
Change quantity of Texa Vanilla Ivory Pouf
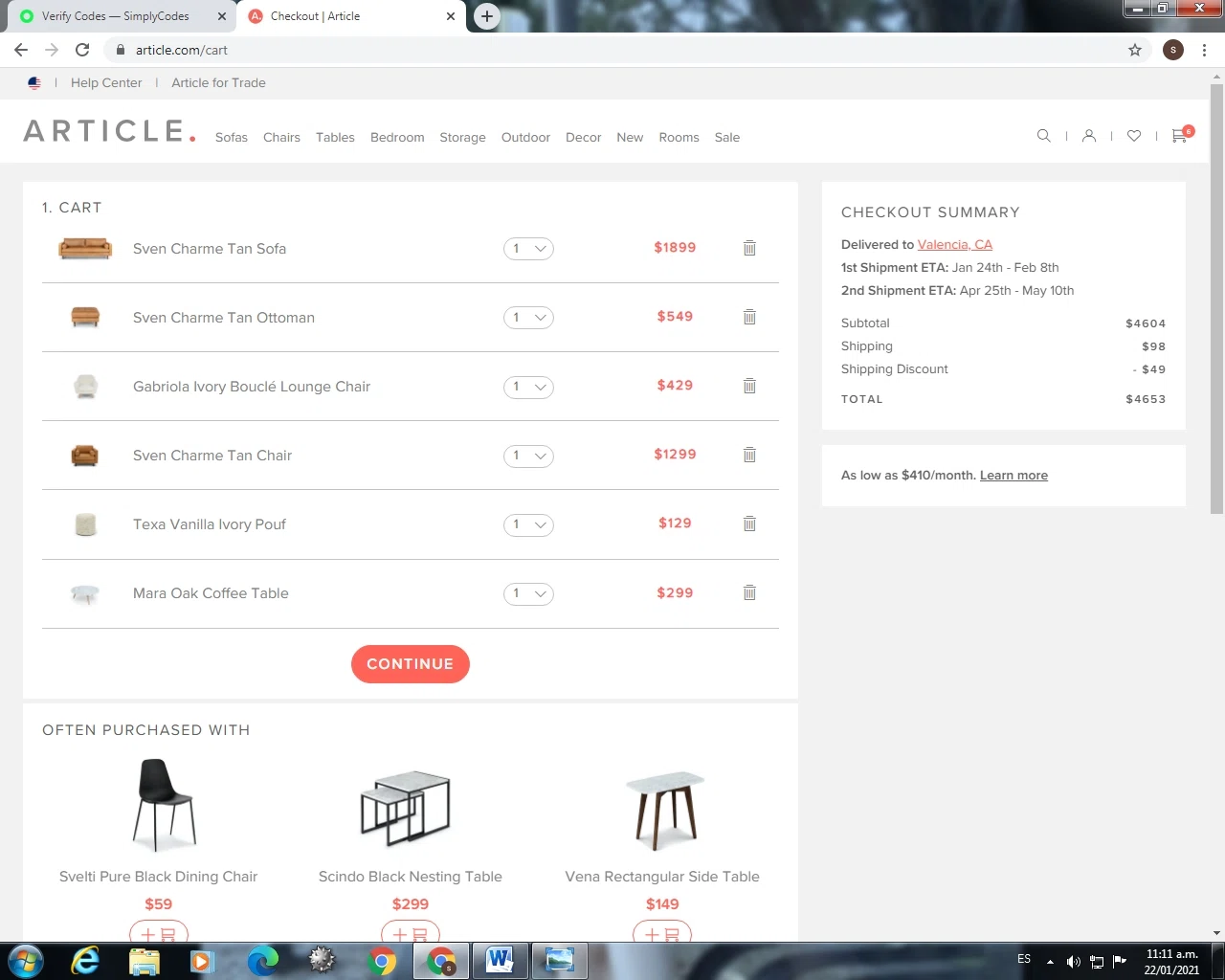[528, 524]
